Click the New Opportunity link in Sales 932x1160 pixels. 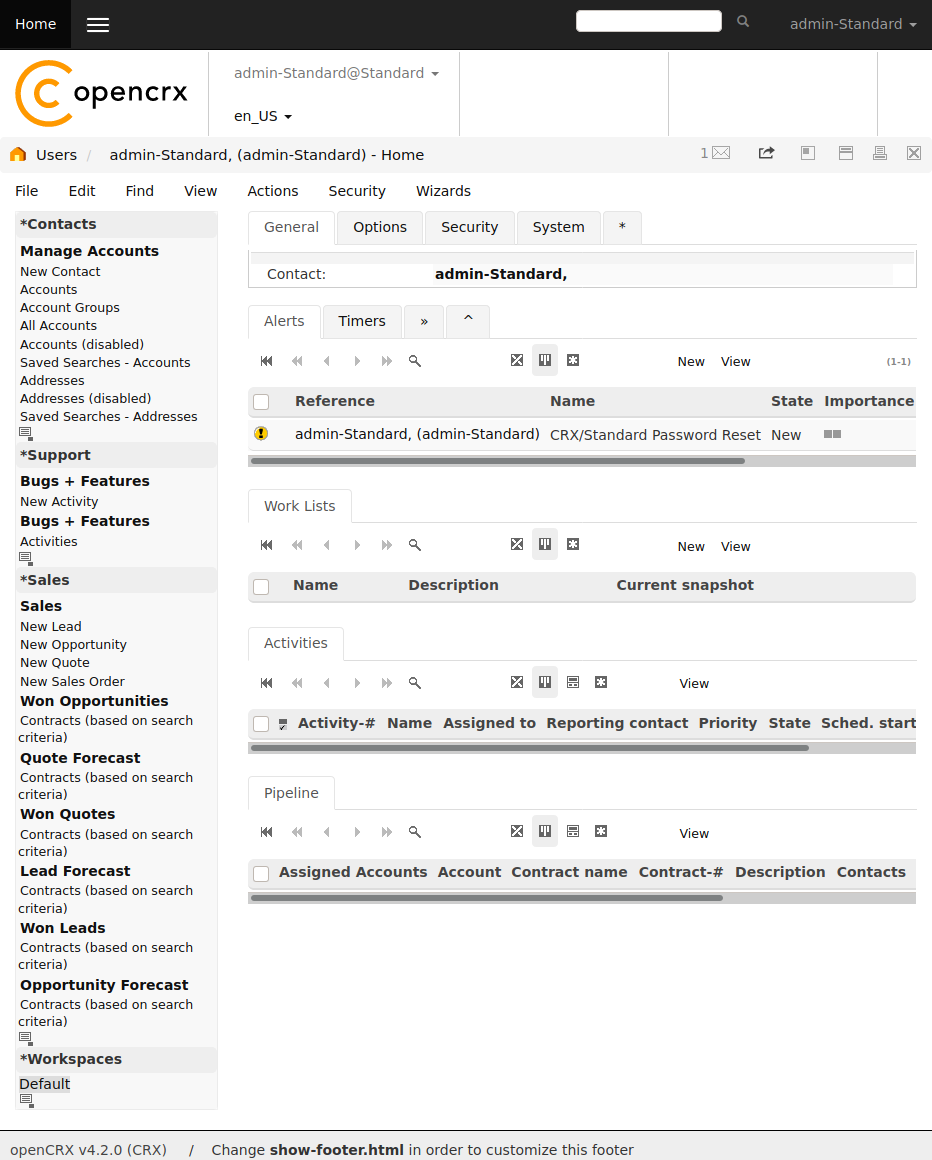point(73,644)
